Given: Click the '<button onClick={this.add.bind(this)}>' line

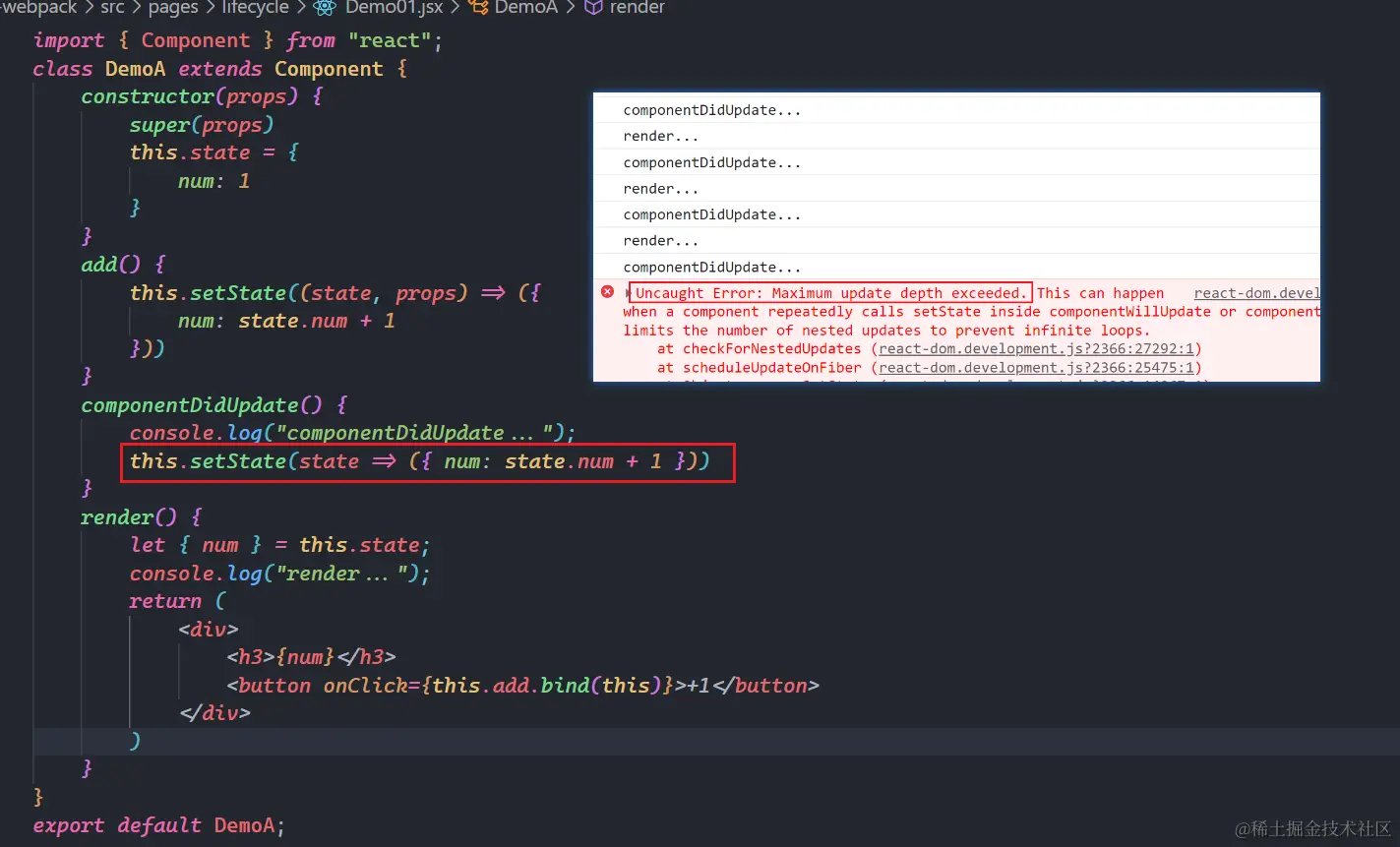Looking at the screenshot, I should click(x=523, y=686).
